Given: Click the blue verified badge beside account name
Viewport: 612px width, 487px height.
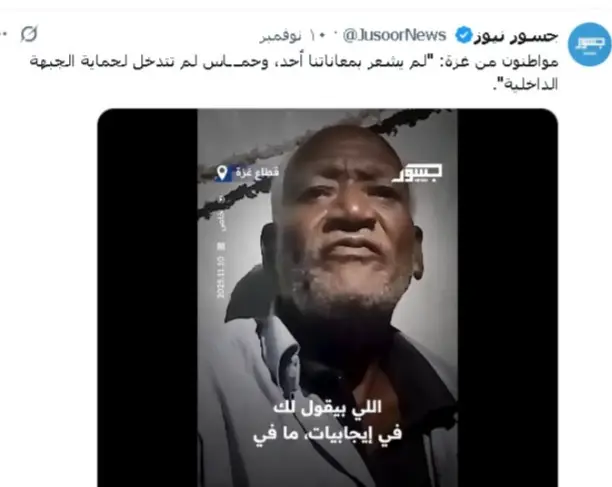Looking at the screenshot, I should click(464, 36).
